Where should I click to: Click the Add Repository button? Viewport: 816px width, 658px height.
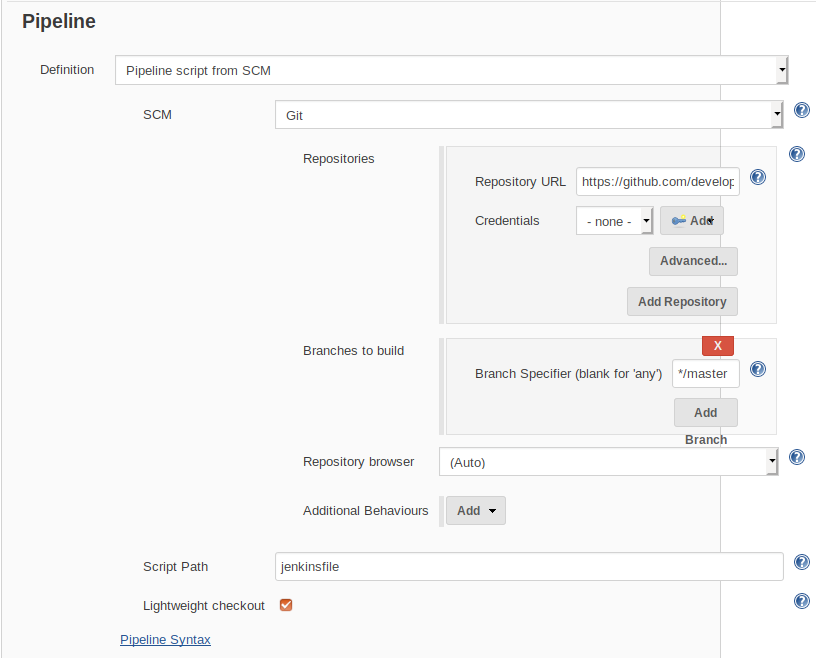point(682,301)
